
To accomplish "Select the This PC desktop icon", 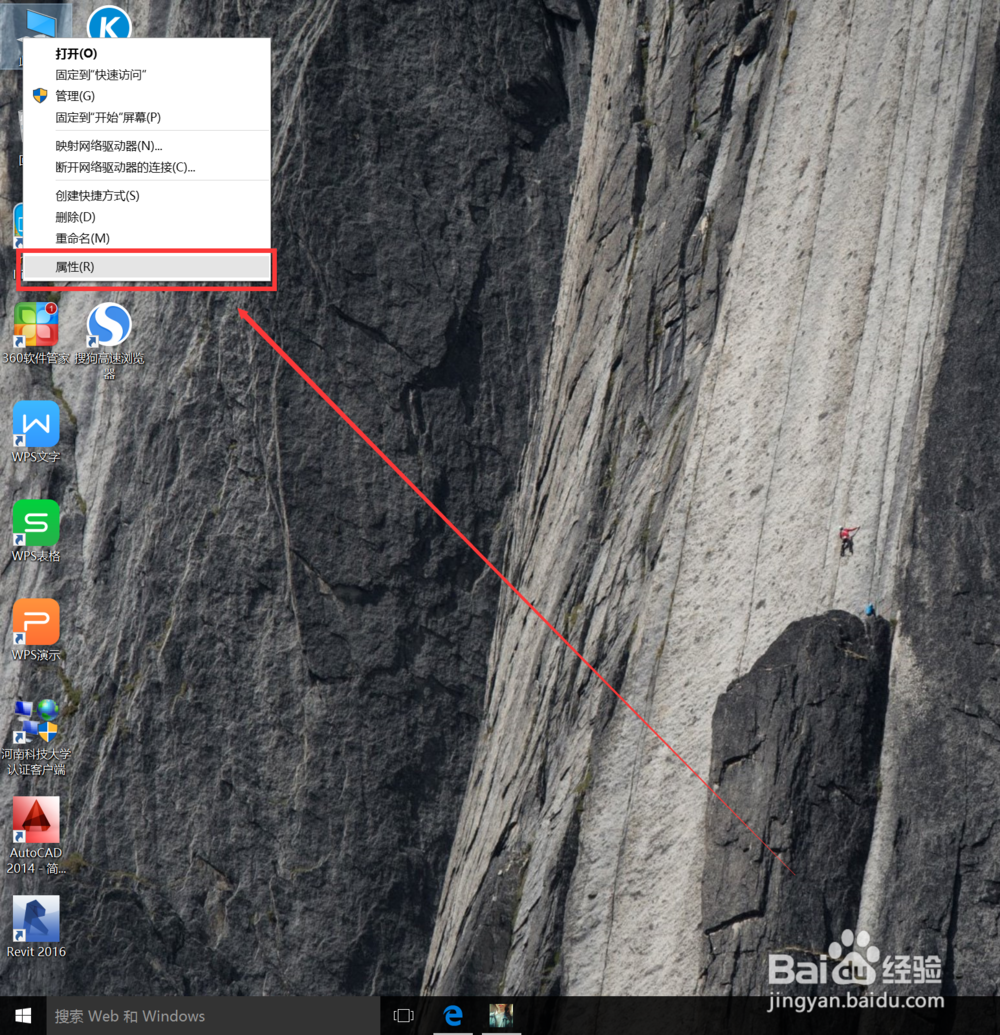I will coord(41,22).
